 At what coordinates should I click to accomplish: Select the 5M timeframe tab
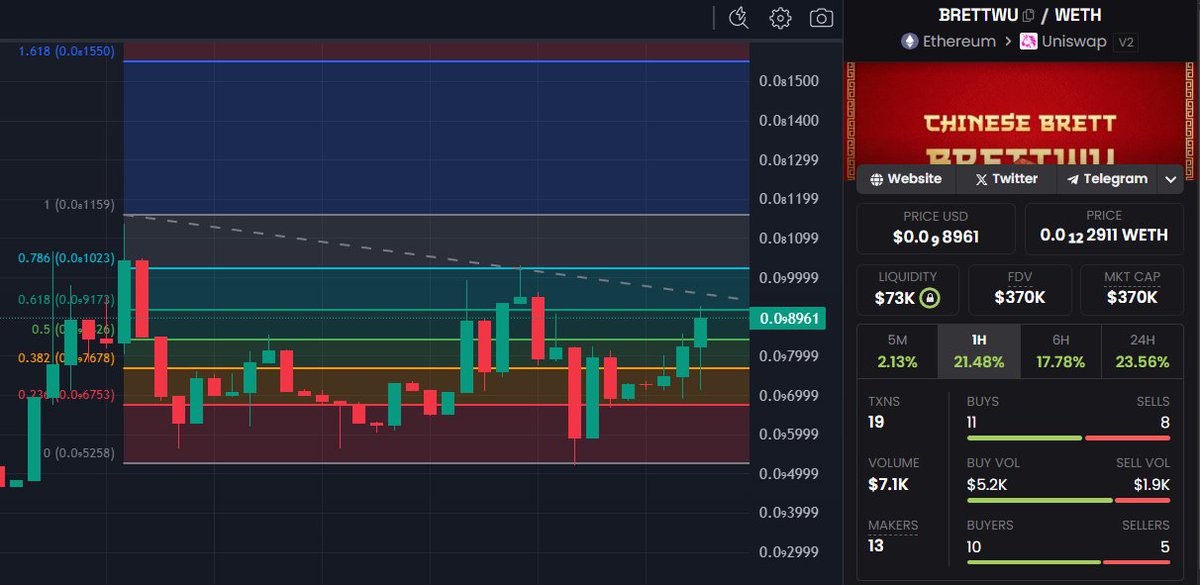click(897, 351)
